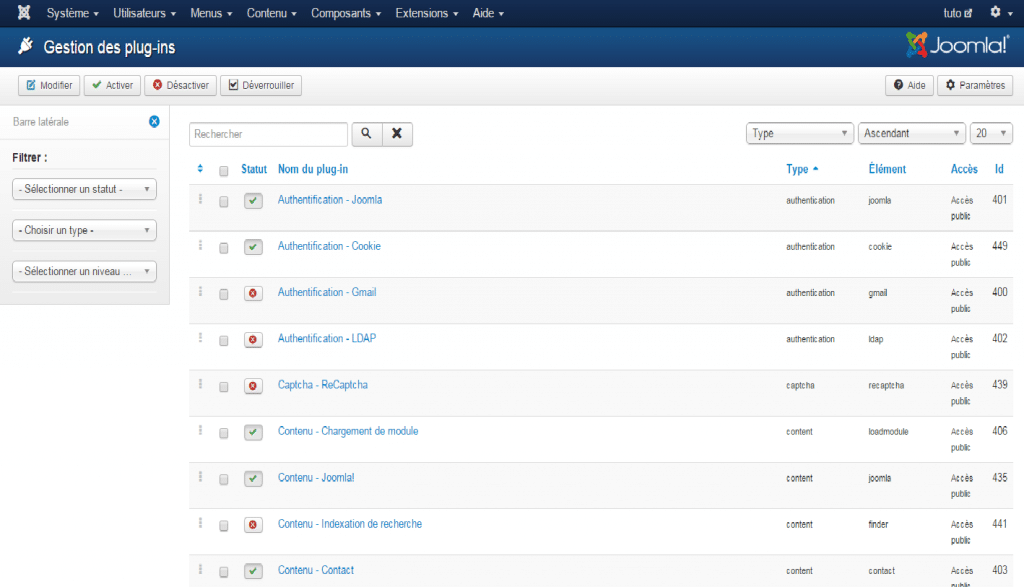Disable the Authentification - Joomla status icon
This screenshot has width=1024, height=587.
[253, 201]
